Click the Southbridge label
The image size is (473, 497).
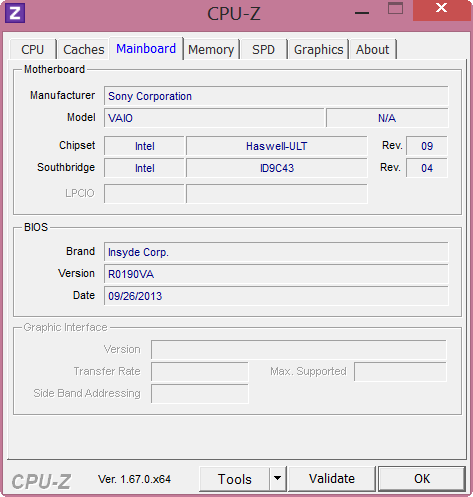66,167
